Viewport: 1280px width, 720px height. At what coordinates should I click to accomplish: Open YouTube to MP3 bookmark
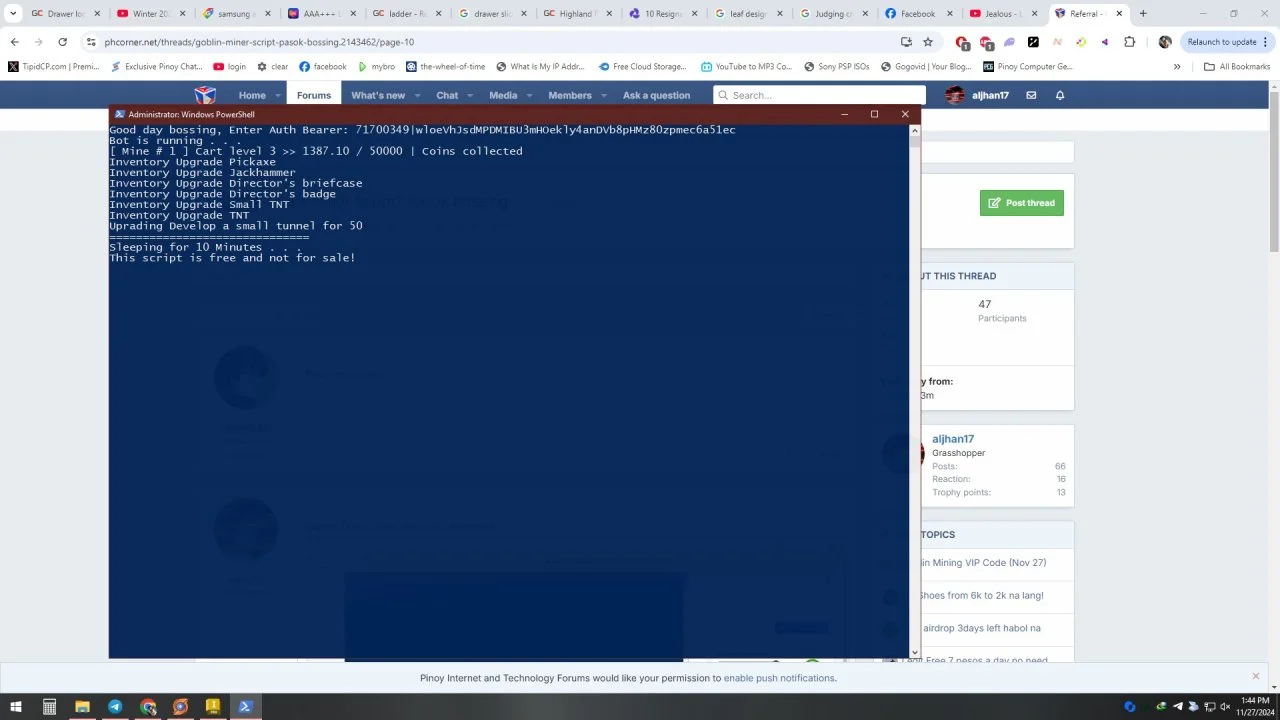746,67
